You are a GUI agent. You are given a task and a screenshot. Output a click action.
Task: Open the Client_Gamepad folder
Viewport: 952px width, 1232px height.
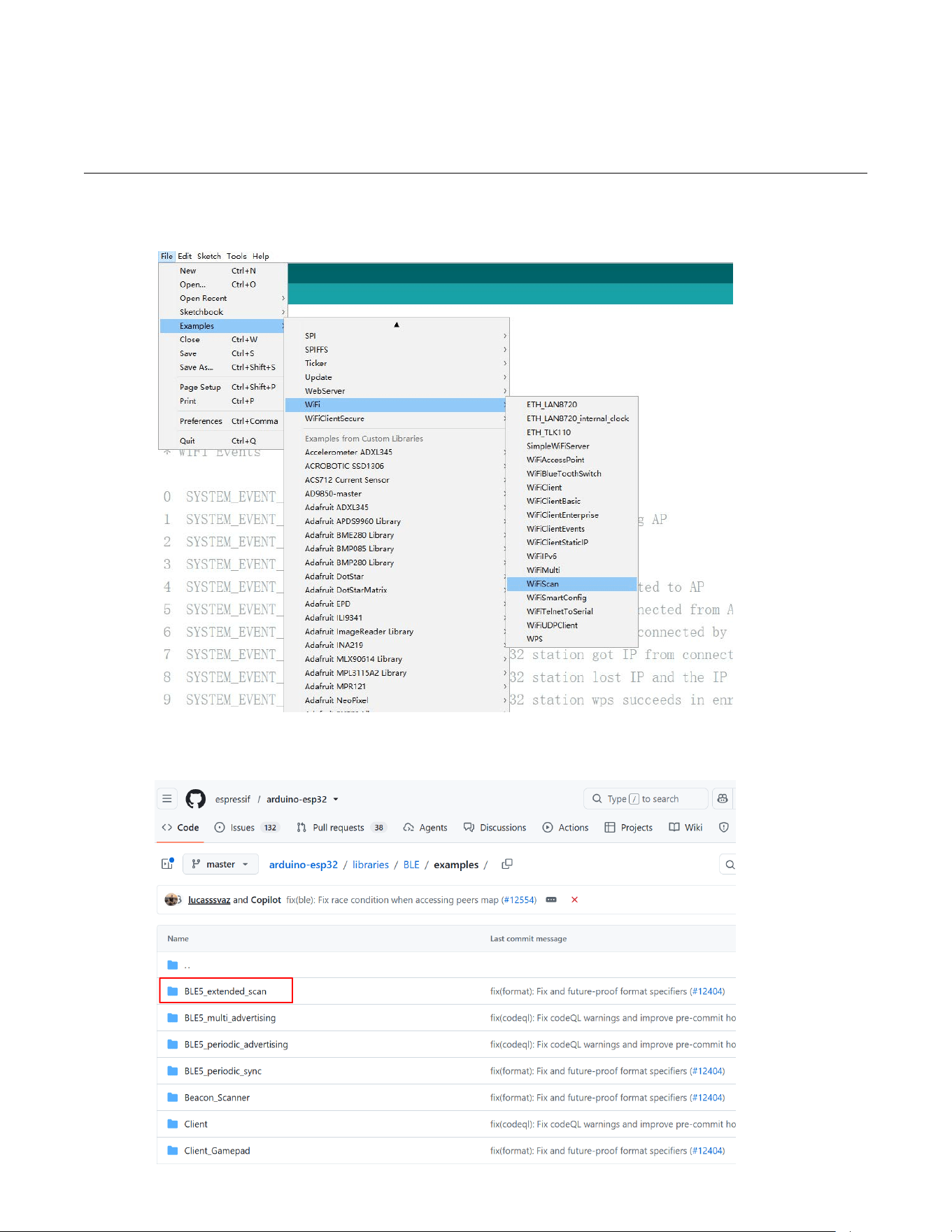coord(217,1151)
